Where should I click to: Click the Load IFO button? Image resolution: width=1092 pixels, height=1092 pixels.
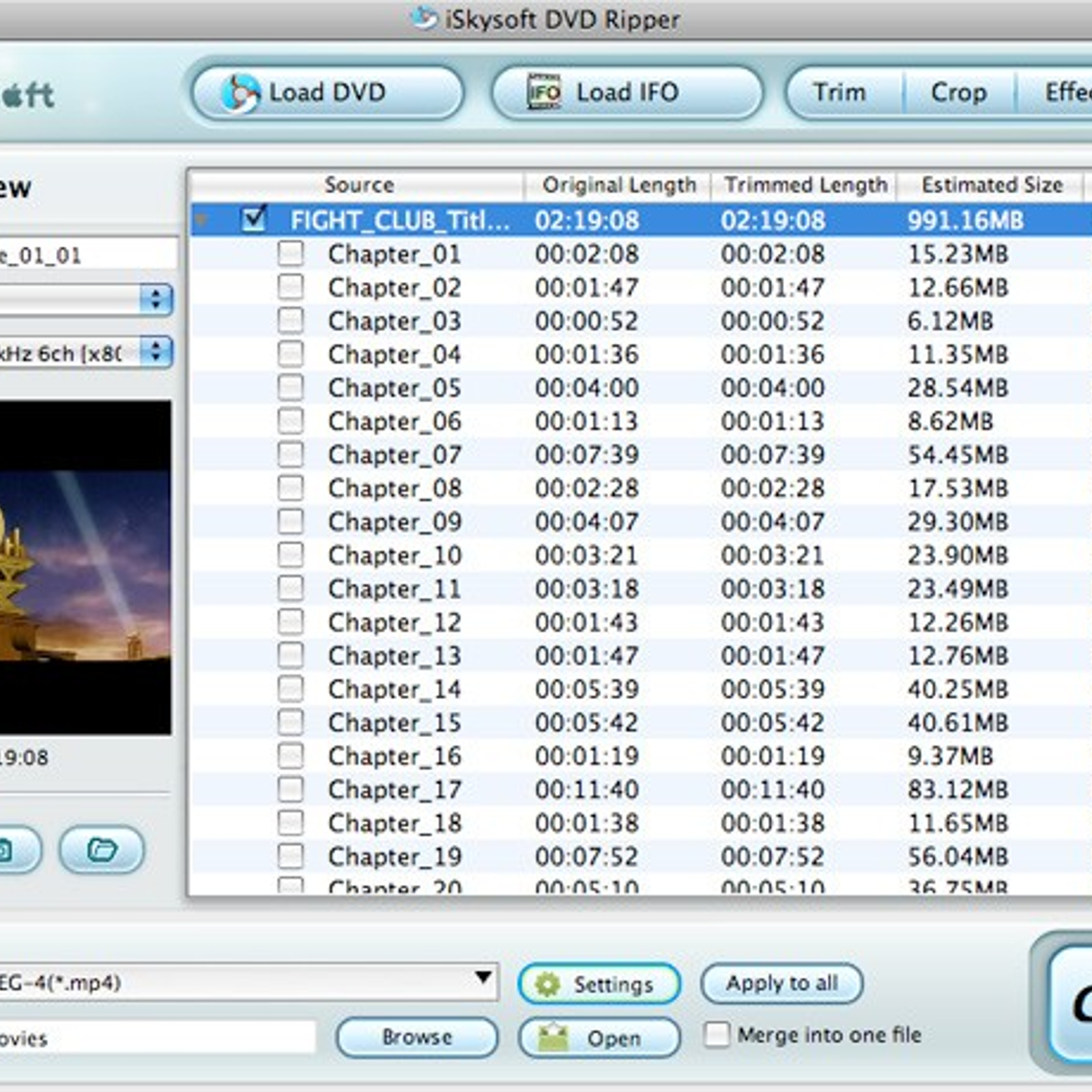[x=627, y=93]
